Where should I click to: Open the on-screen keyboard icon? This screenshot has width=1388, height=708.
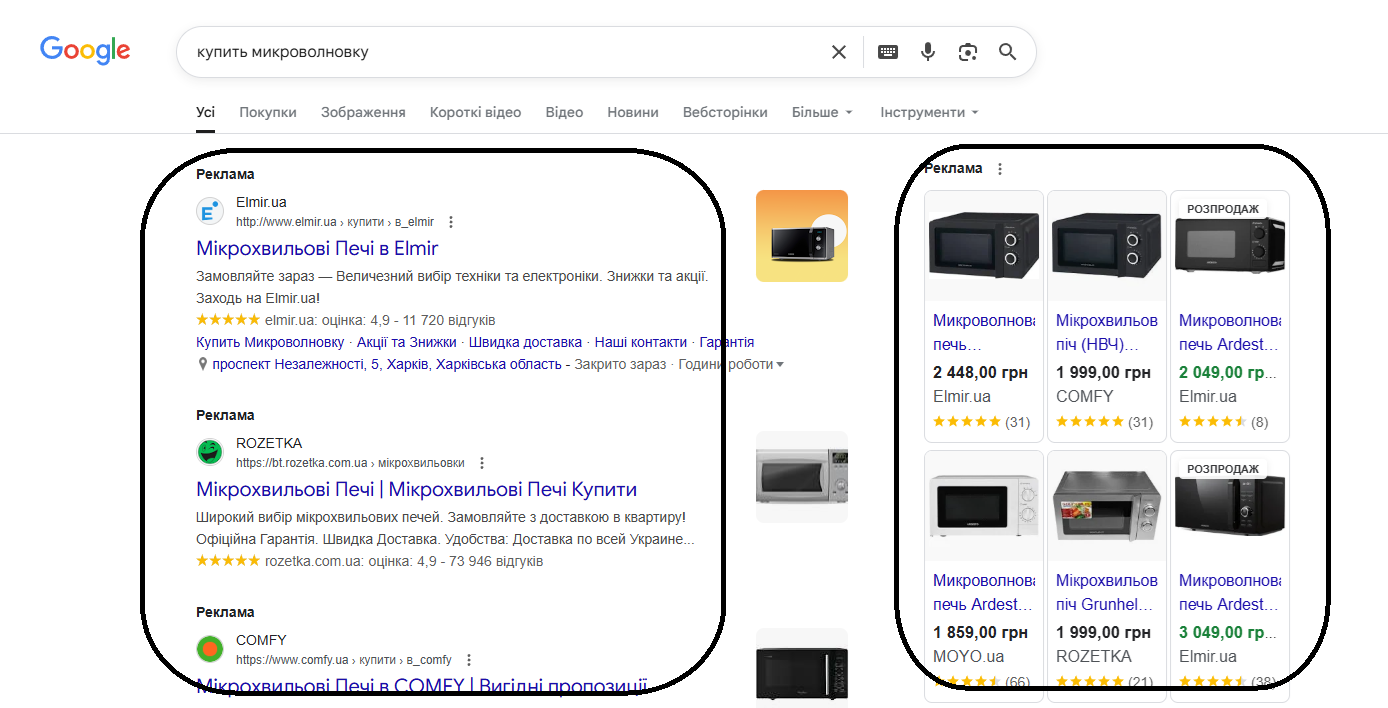click(888, 52)
